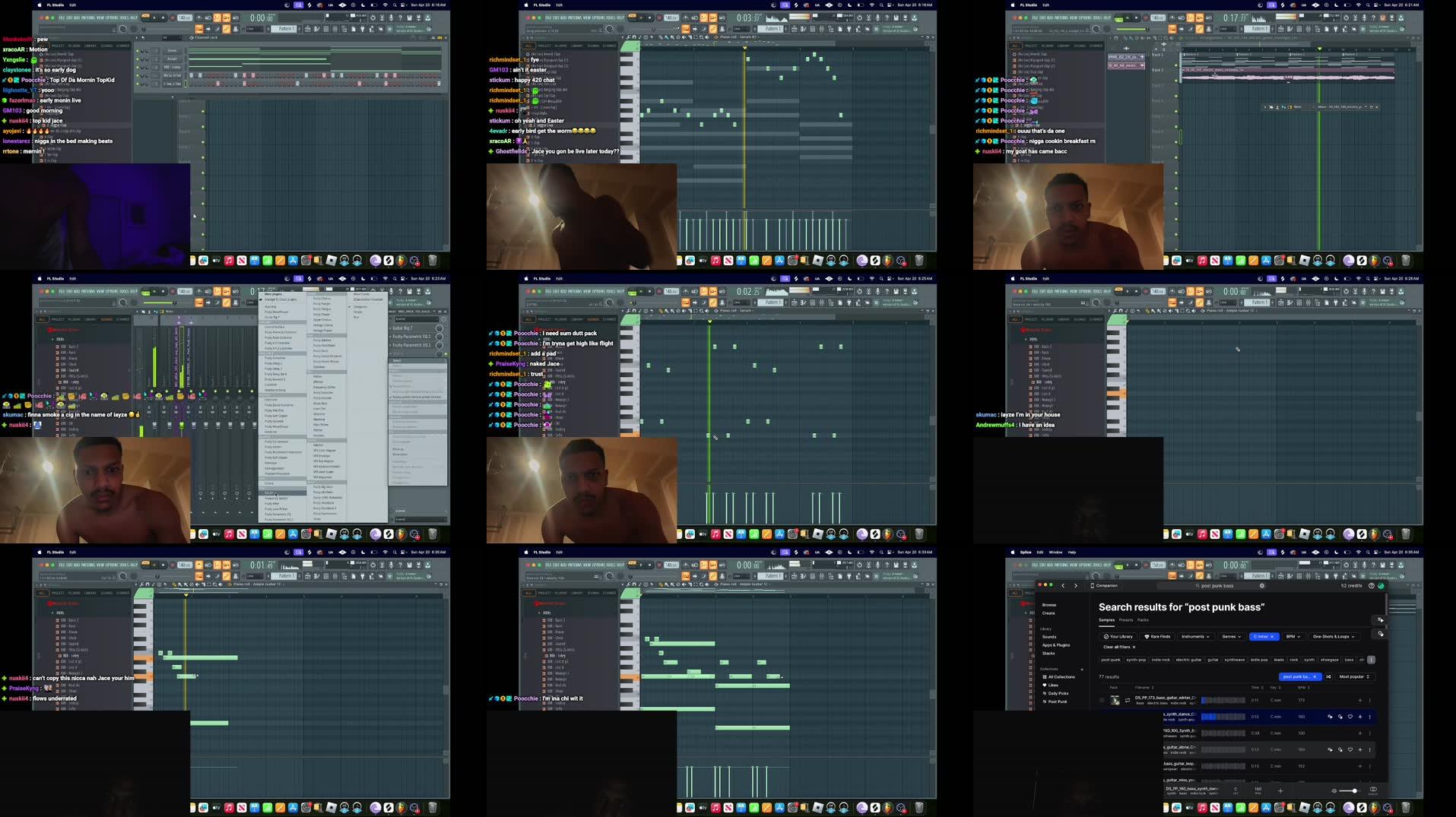Tick the checkbox left of the DS_PP_173_bass_guitar_winter row

(x=1102, y=700)
